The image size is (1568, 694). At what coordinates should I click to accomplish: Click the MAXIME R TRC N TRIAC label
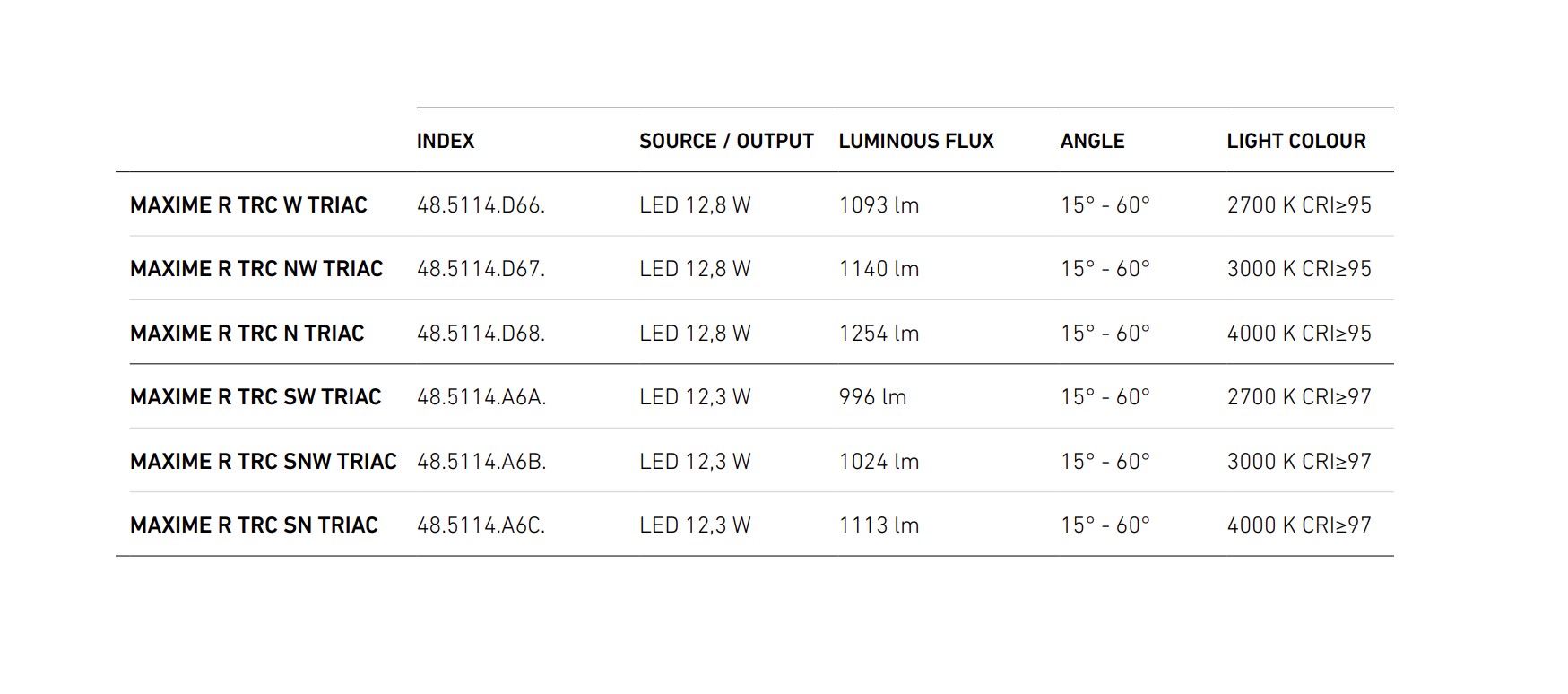[247, 334]
